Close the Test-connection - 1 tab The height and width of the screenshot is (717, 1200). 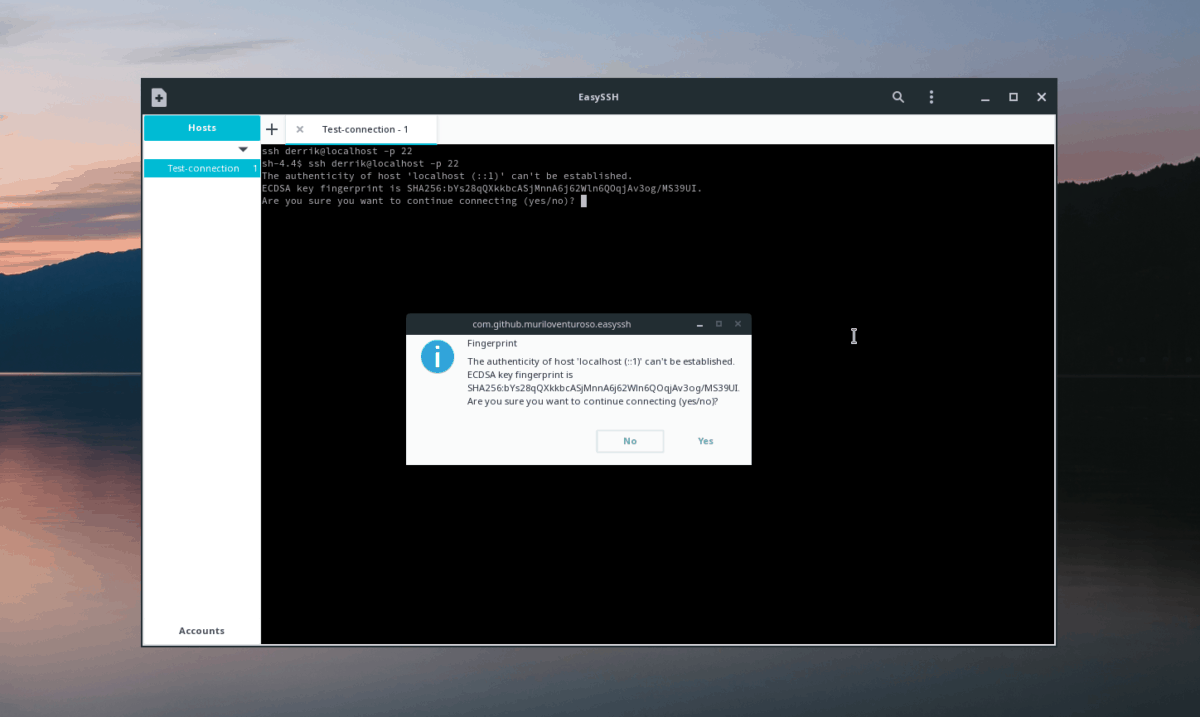(300, 129)
